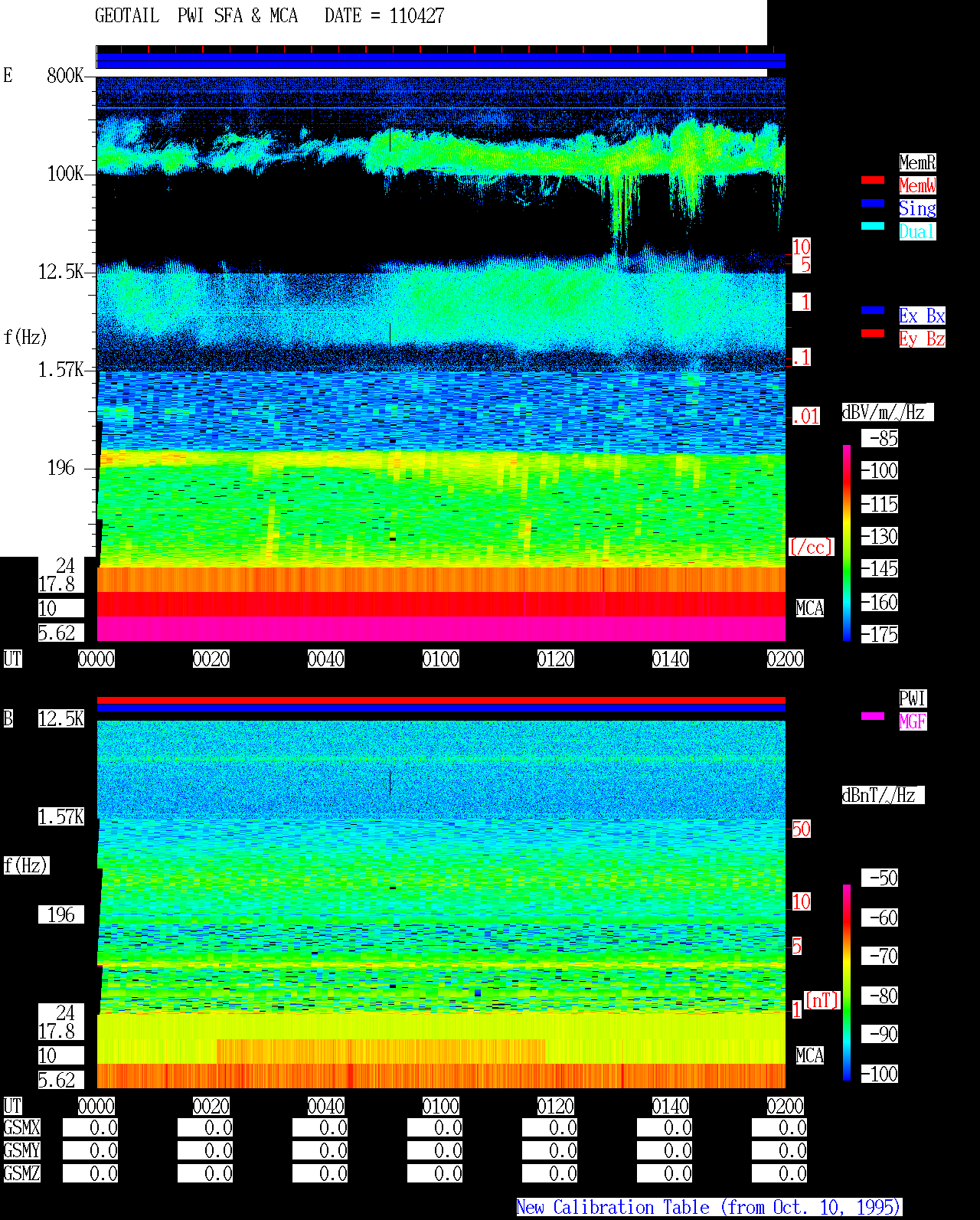Click the red swatch beside Ey Bz
Image resolution: width=980 pixels, height=1220 pixels.
(873, 333)
